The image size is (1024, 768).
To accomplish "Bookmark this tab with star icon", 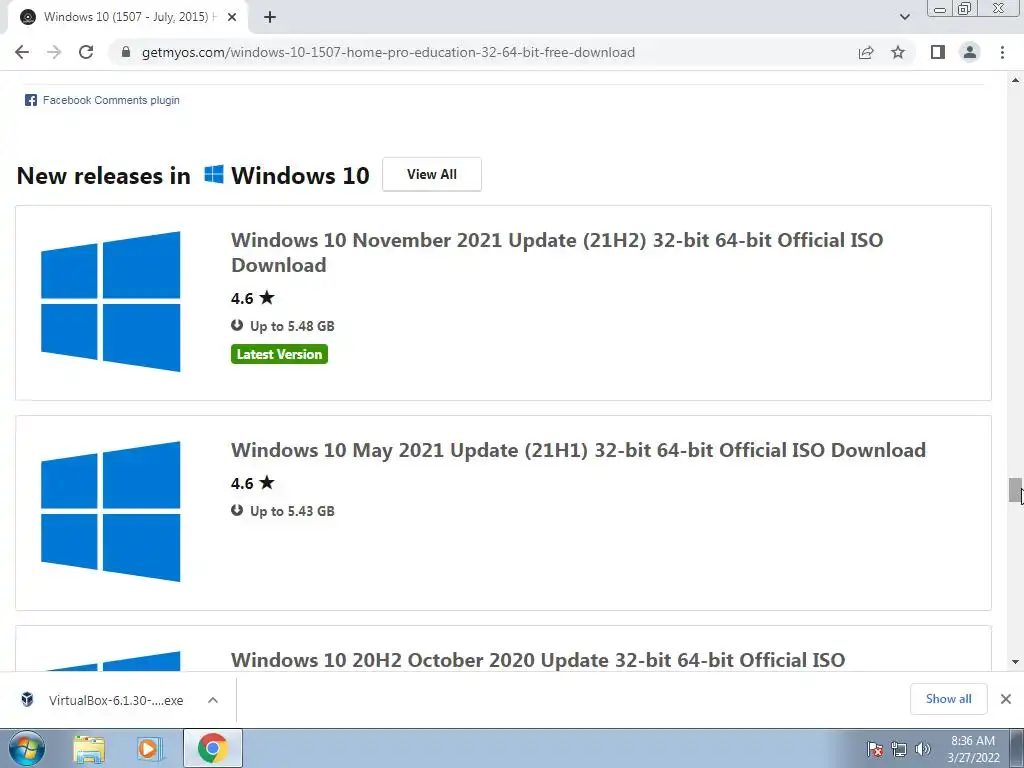I will coord(898,52).
